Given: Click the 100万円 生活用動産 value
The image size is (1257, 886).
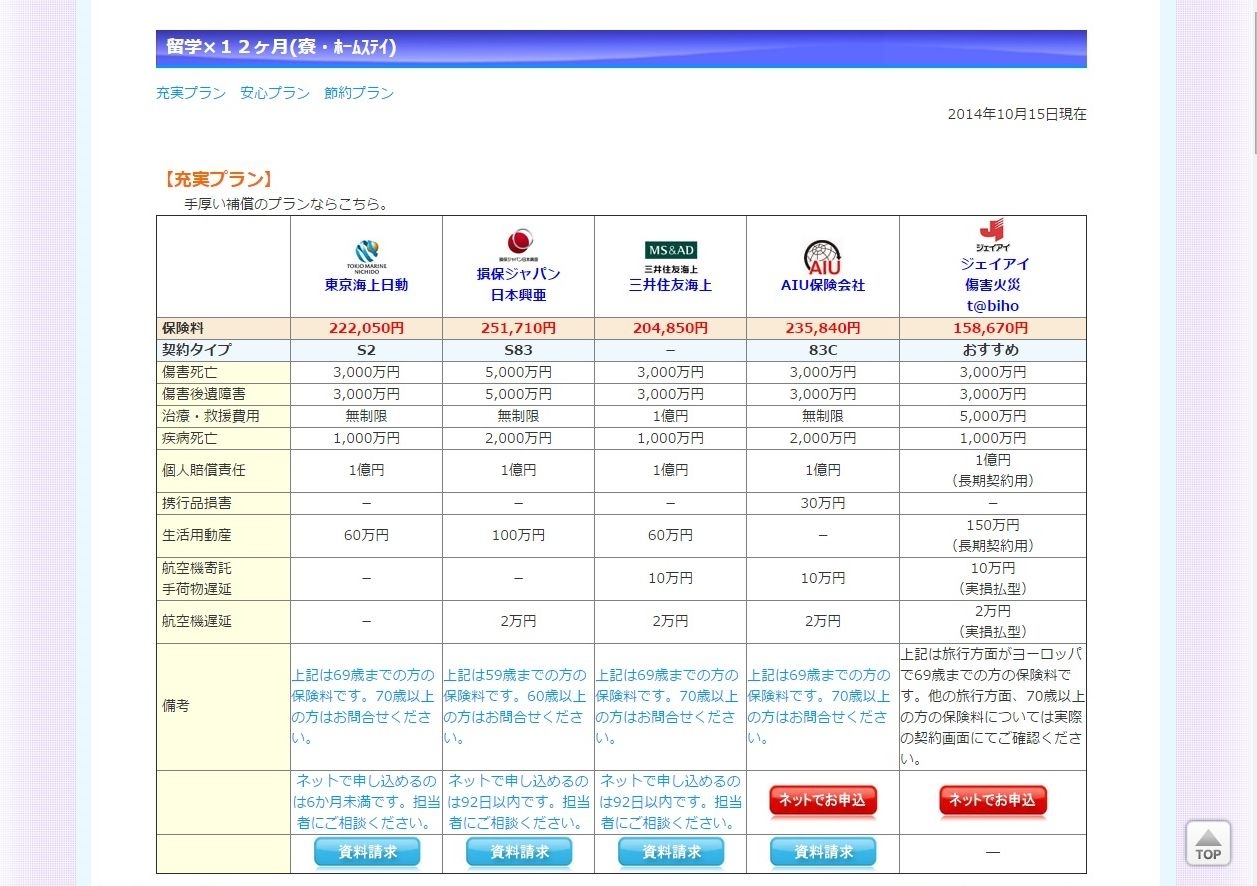Looking at the screenshot, I should [x=518, y=535].
